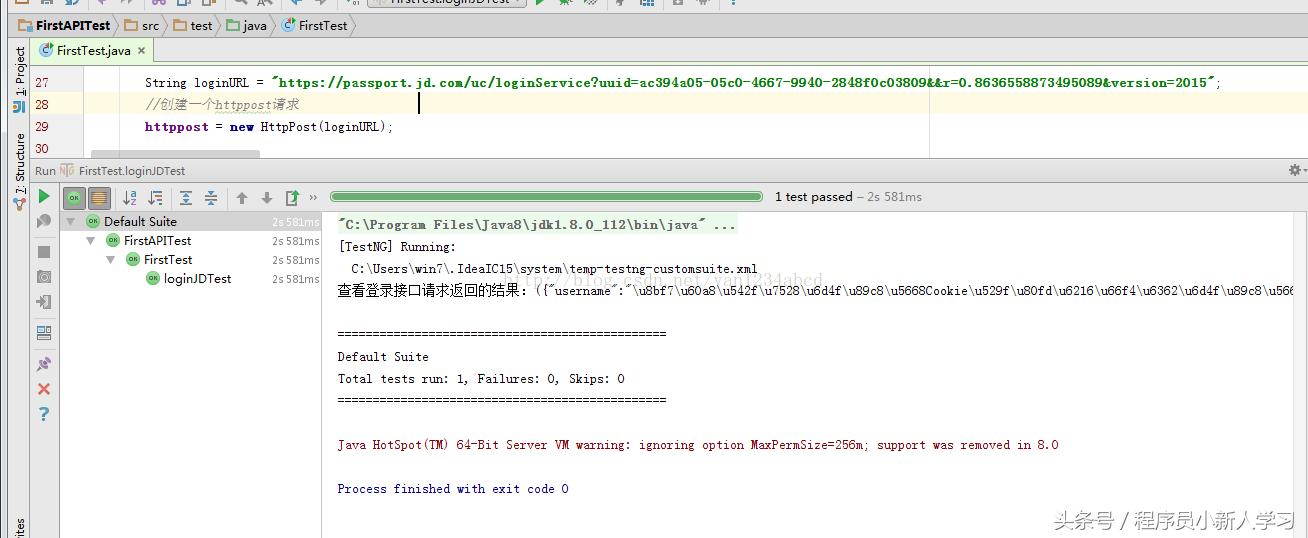The height and width of the screenshot is (538, 1308).
Task: Click the java.exe command line in console
Action: point(537,225)
